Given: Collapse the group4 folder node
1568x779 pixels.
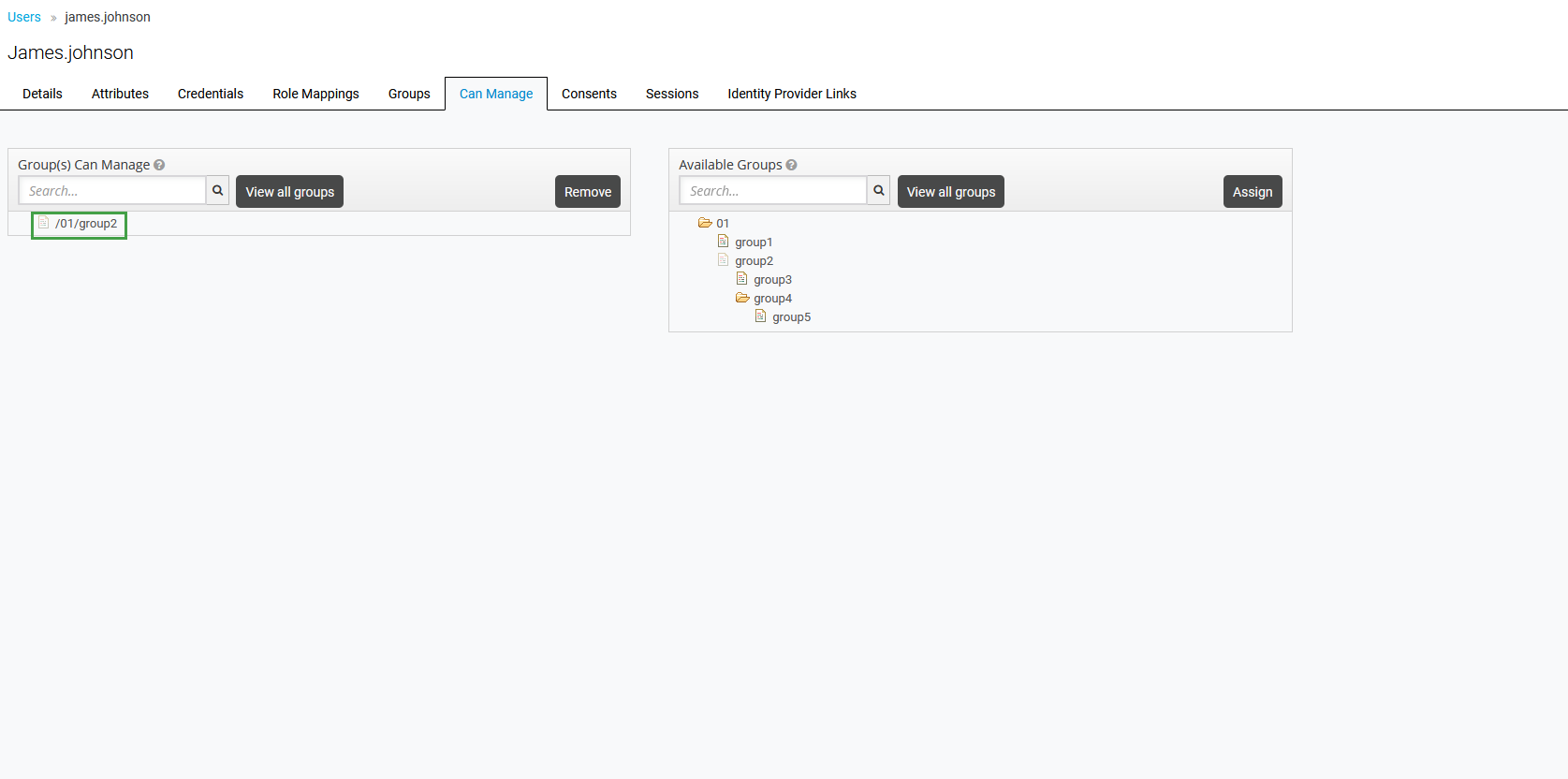Looking at the screenshot, I should [x=742, y=298].
